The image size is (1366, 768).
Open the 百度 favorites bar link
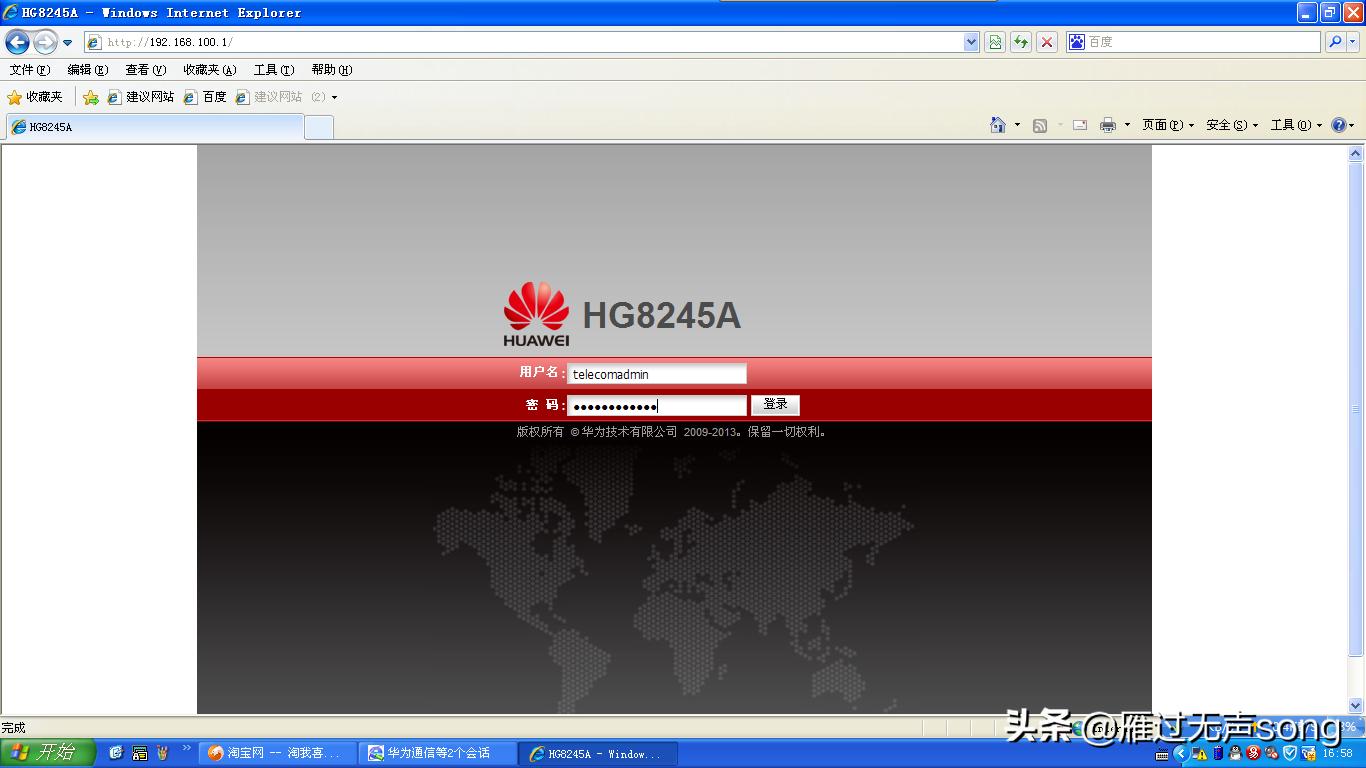click(x=205, y=97)
